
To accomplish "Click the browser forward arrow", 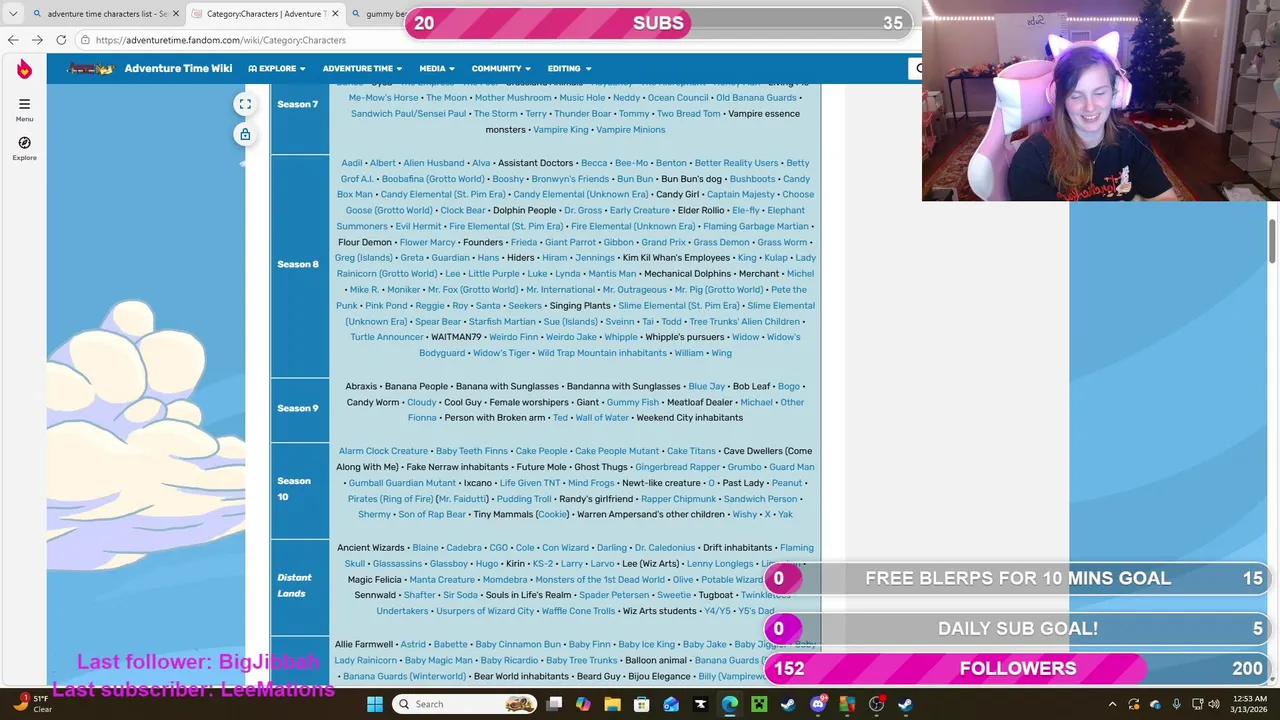I will (37, 40).
